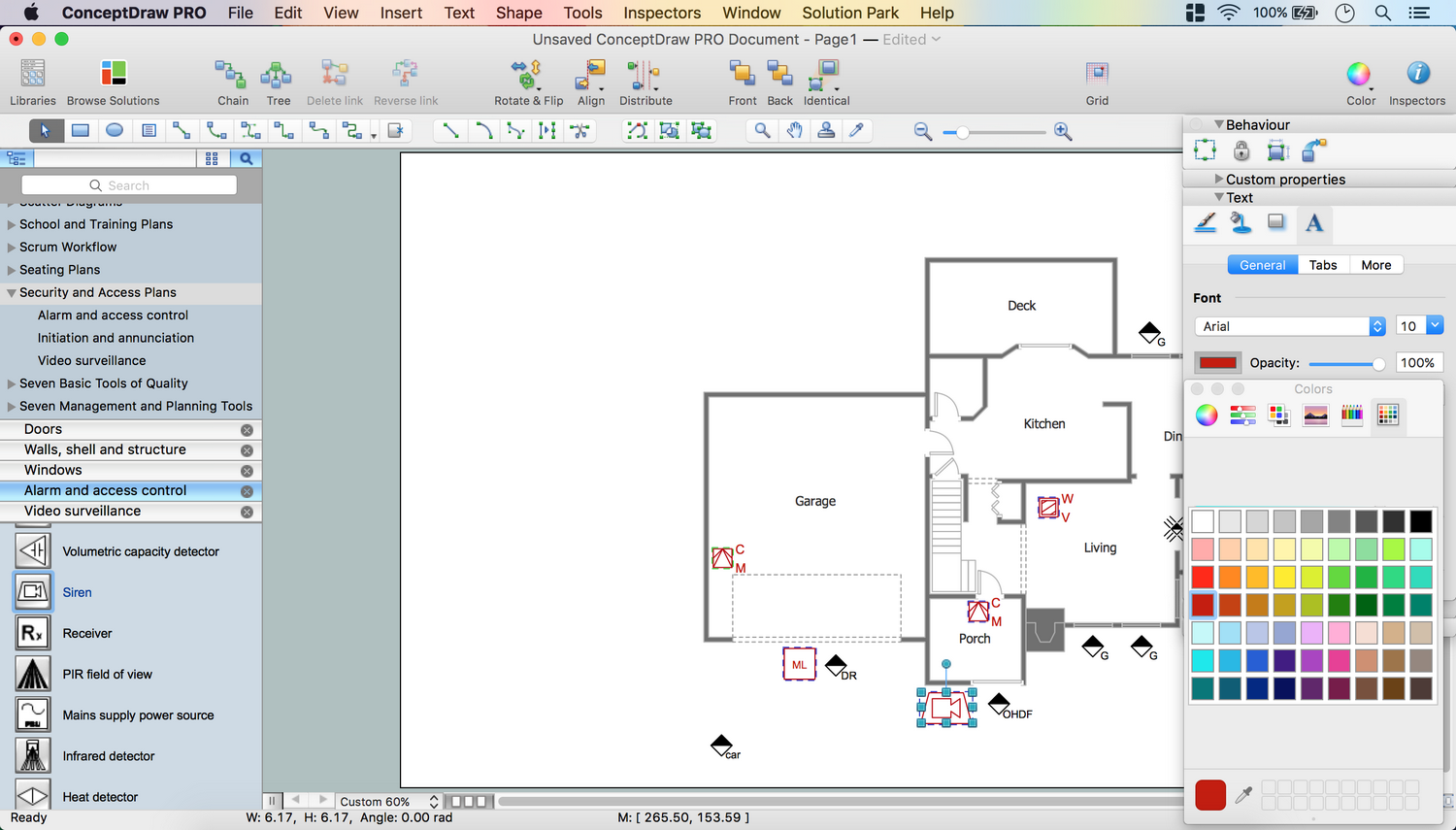
Task: Click the Align toolbar icon
Action: coord(590,74)
